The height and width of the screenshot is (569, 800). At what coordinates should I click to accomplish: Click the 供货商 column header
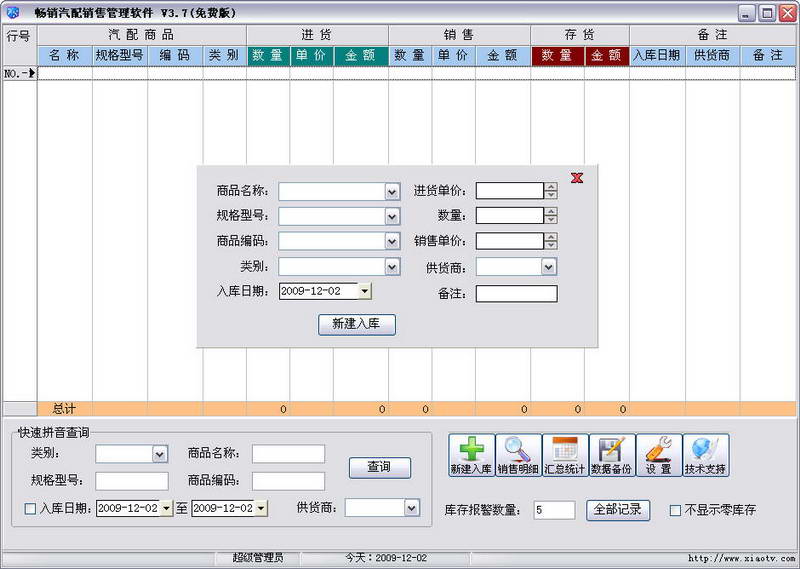712,56
